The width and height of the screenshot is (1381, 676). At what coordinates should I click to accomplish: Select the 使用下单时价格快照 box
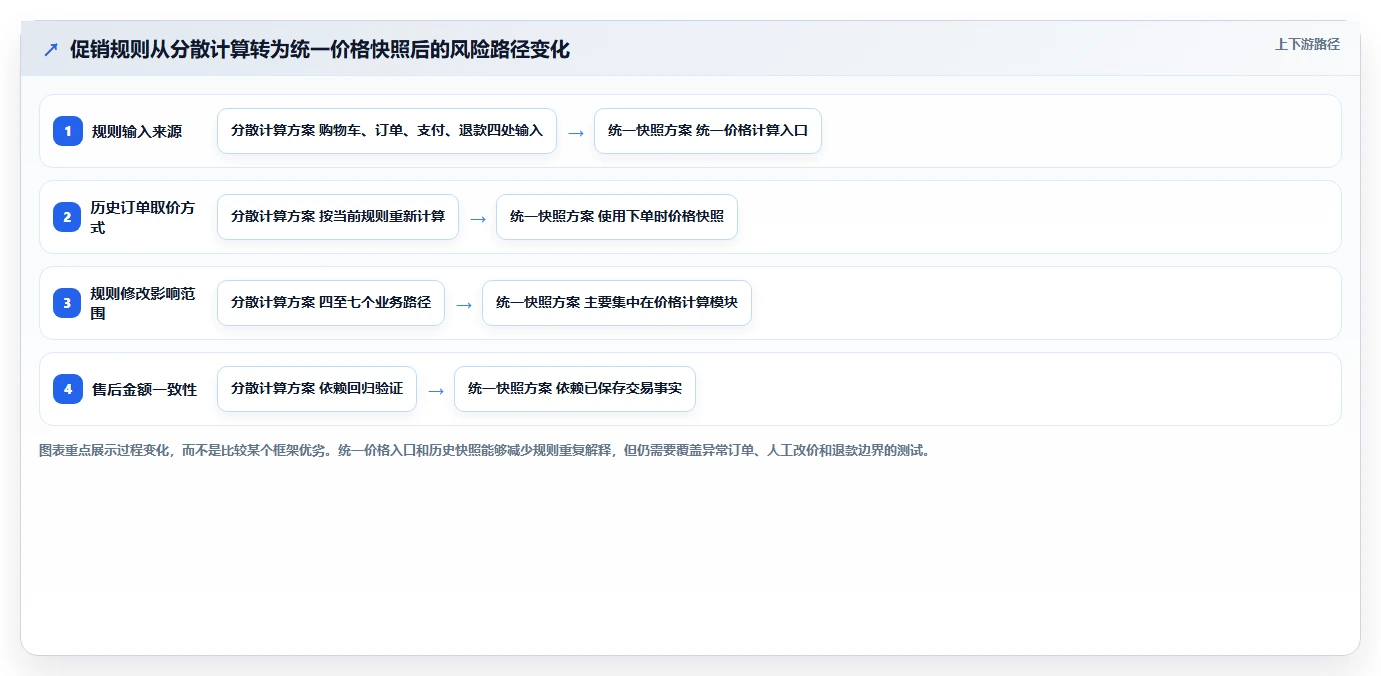[x=617, y=217]
